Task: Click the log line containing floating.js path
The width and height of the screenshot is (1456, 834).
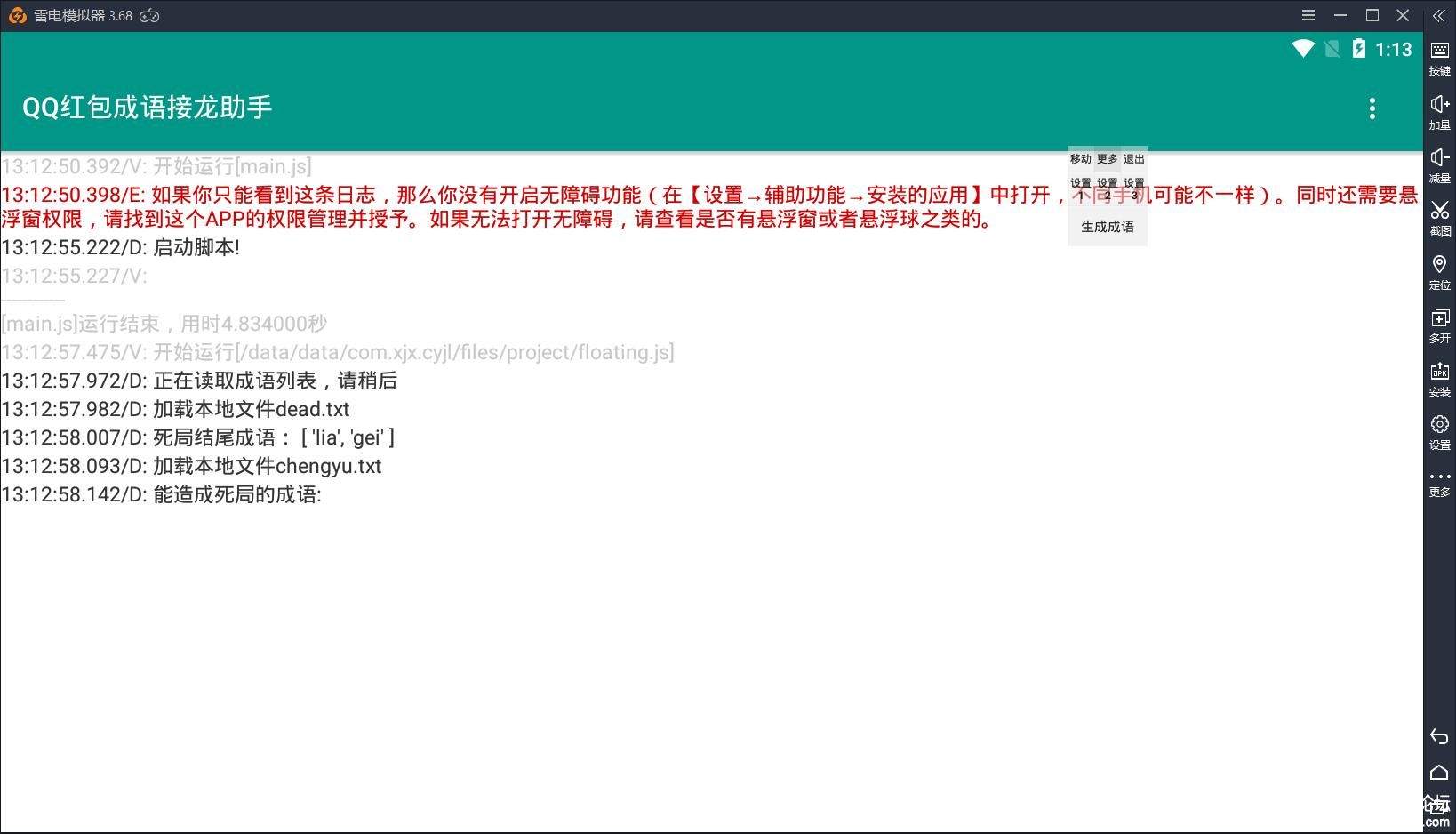Action: [338, 352]
